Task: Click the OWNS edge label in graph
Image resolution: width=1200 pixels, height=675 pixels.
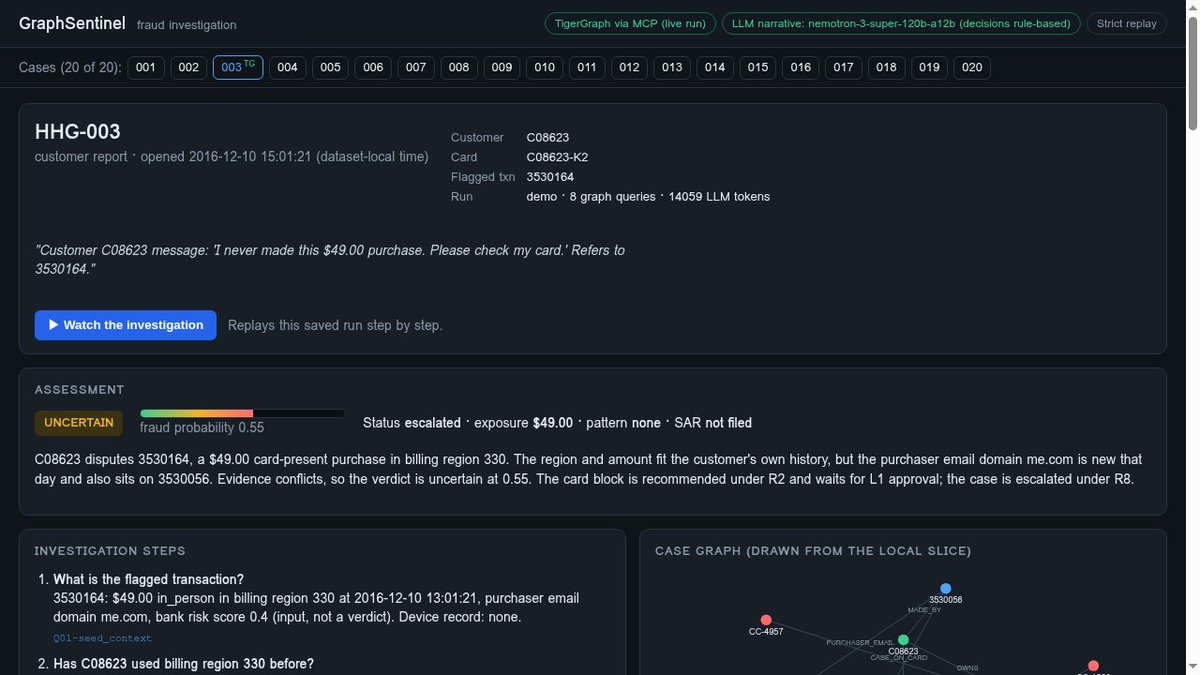Action: (x=967, y=667)
